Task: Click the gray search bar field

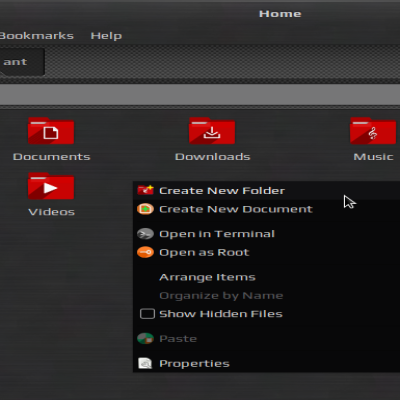Action: [x=200, y=94]
